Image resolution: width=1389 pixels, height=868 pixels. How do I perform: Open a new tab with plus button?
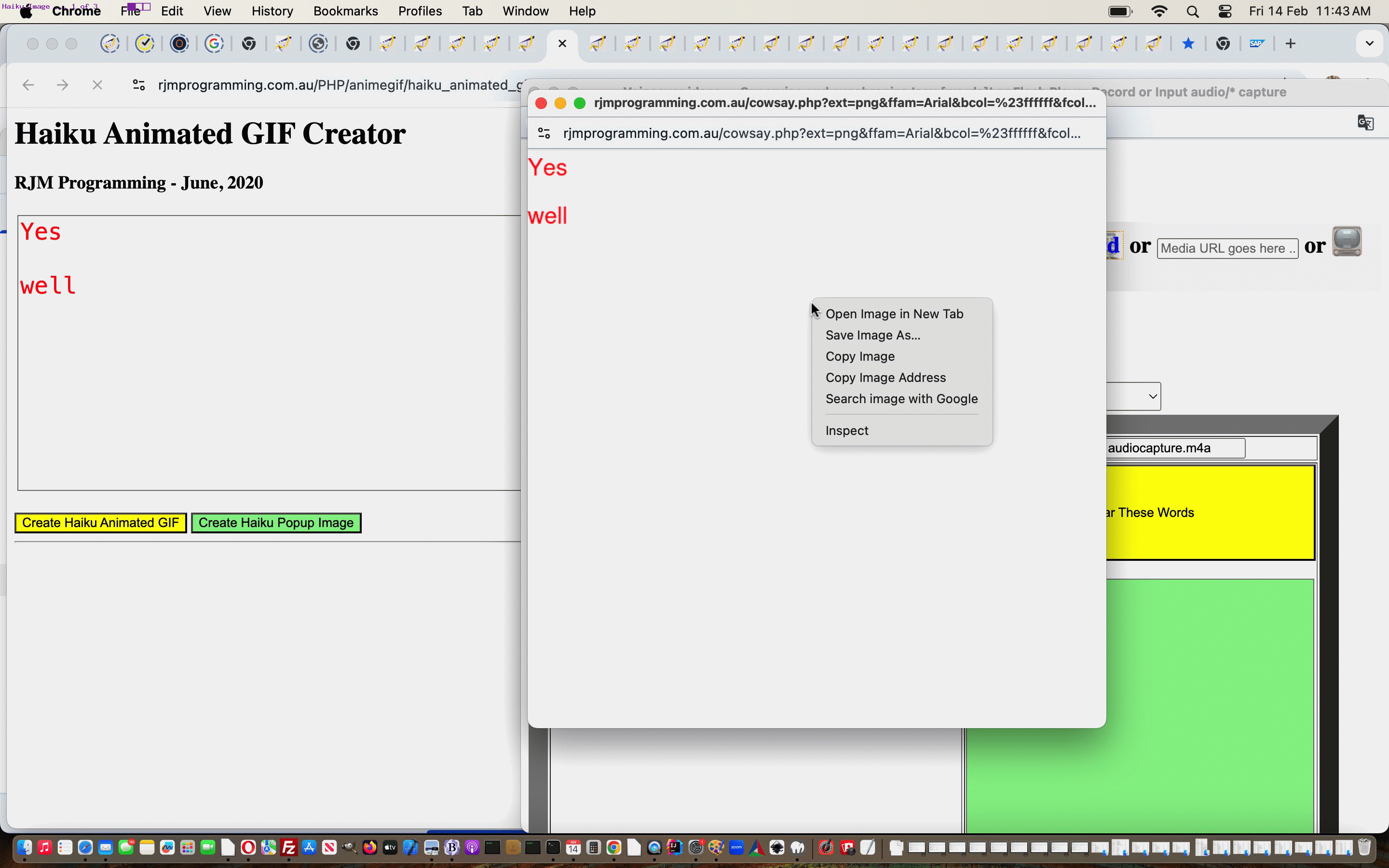[x=1290, y=43]
